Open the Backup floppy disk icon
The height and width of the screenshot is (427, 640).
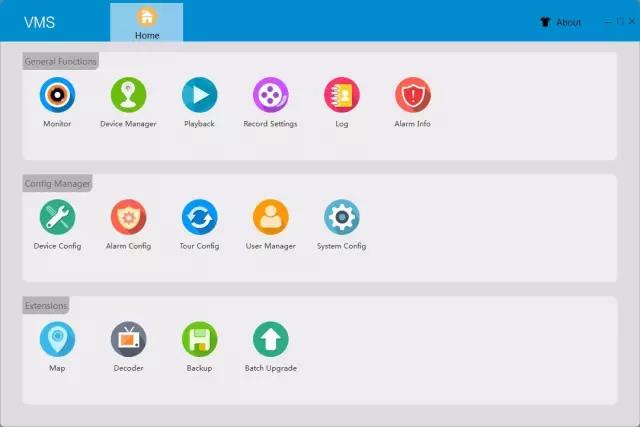click(199, 339)
